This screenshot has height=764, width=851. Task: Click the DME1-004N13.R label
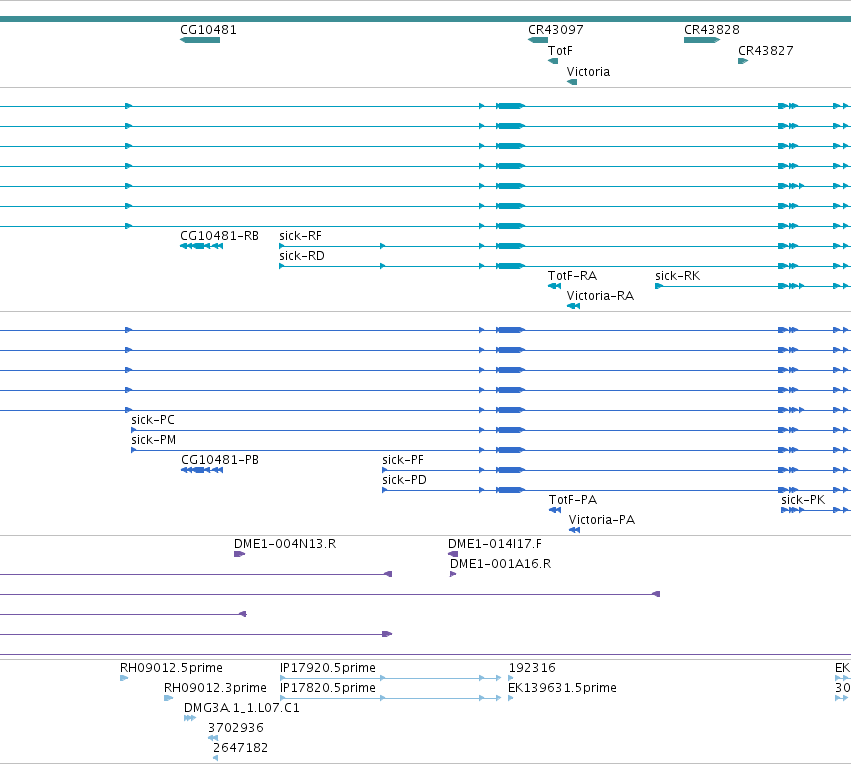pos(285,544)
